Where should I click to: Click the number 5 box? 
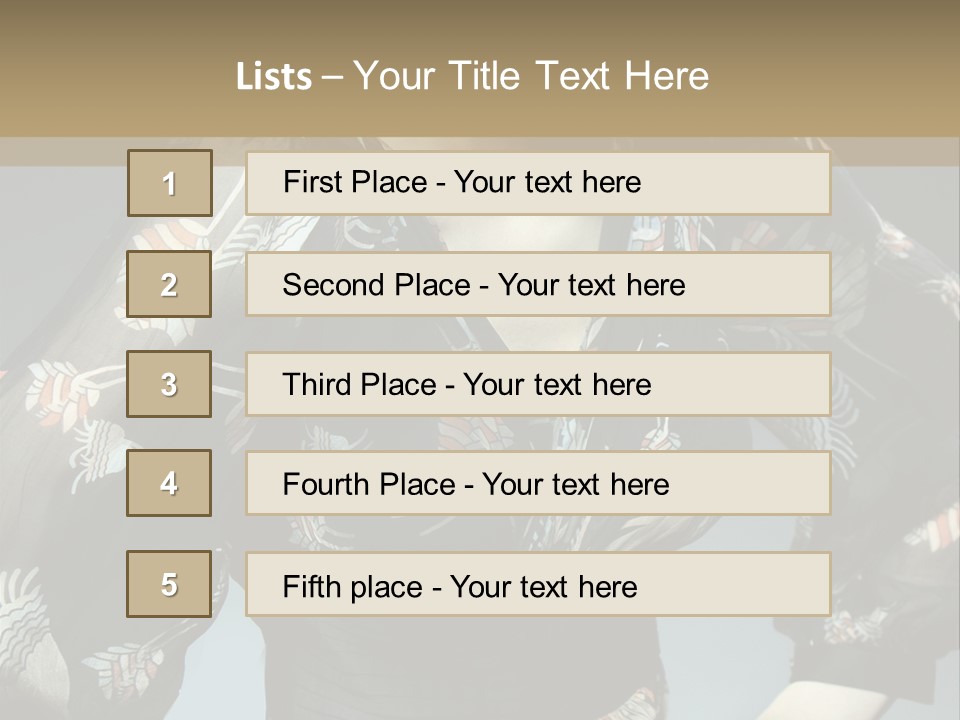point(169,584)
